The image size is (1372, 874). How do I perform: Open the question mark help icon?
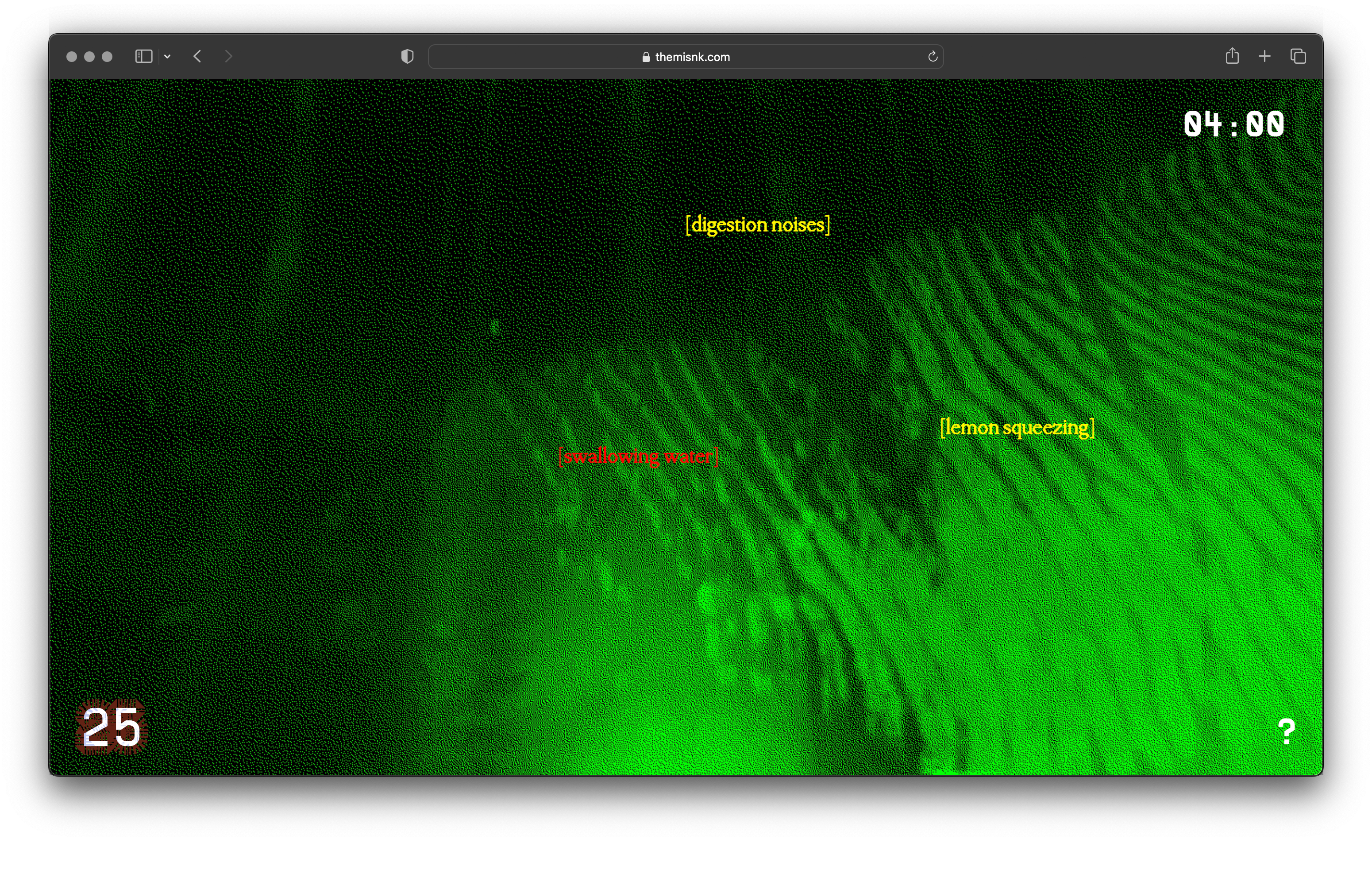click(1287, 731)
